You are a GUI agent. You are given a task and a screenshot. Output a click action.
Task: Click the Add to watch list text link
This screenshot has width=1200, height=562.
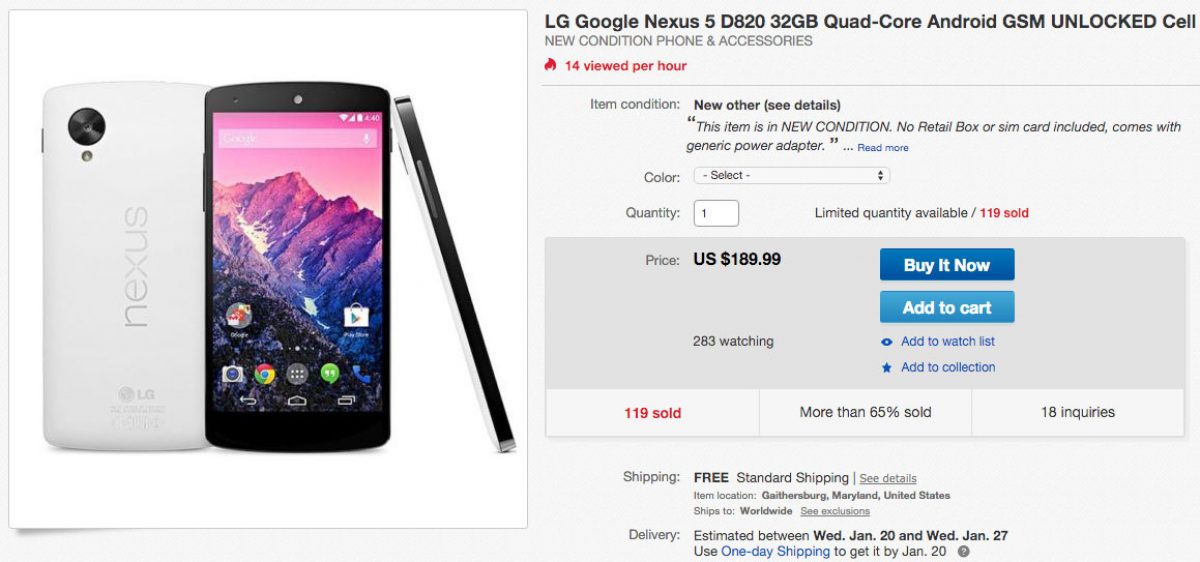[x=948, y=342]
